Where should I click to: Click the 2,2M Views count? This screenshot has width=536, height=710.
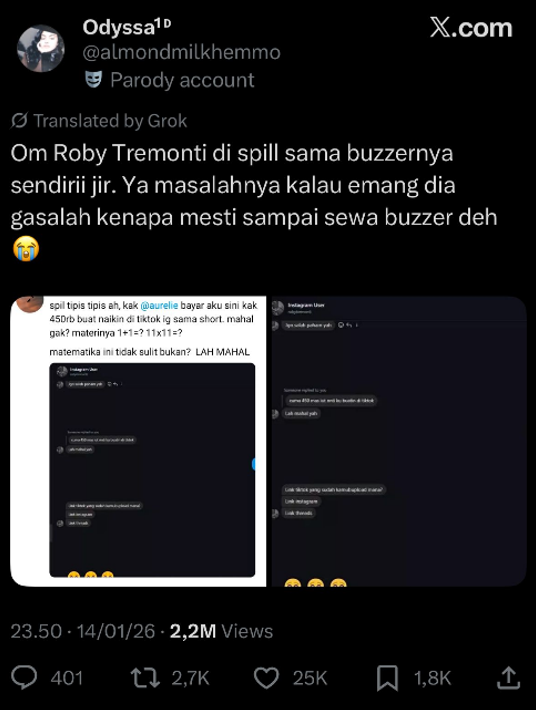(221, 631)
